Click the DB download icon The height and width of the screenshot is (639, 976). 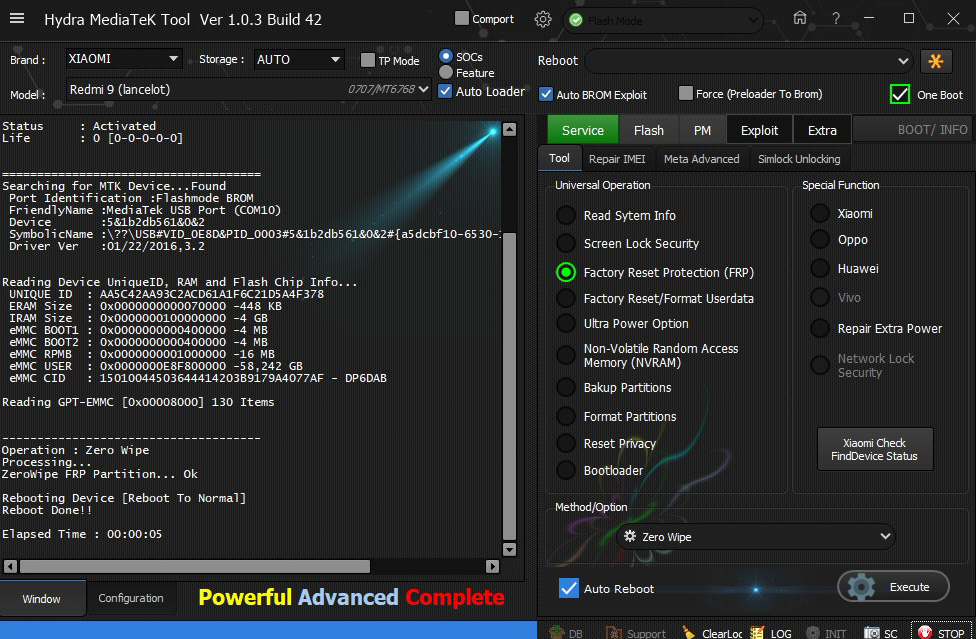point(557,632)
